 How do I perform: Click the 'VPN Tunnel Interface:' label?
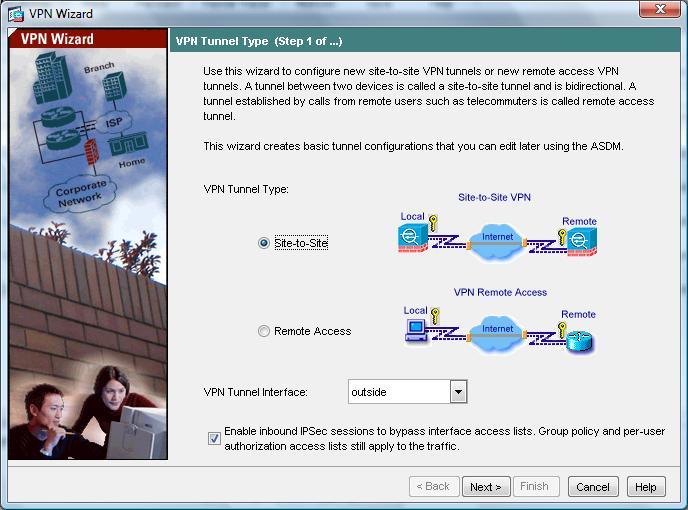[255, 392]
